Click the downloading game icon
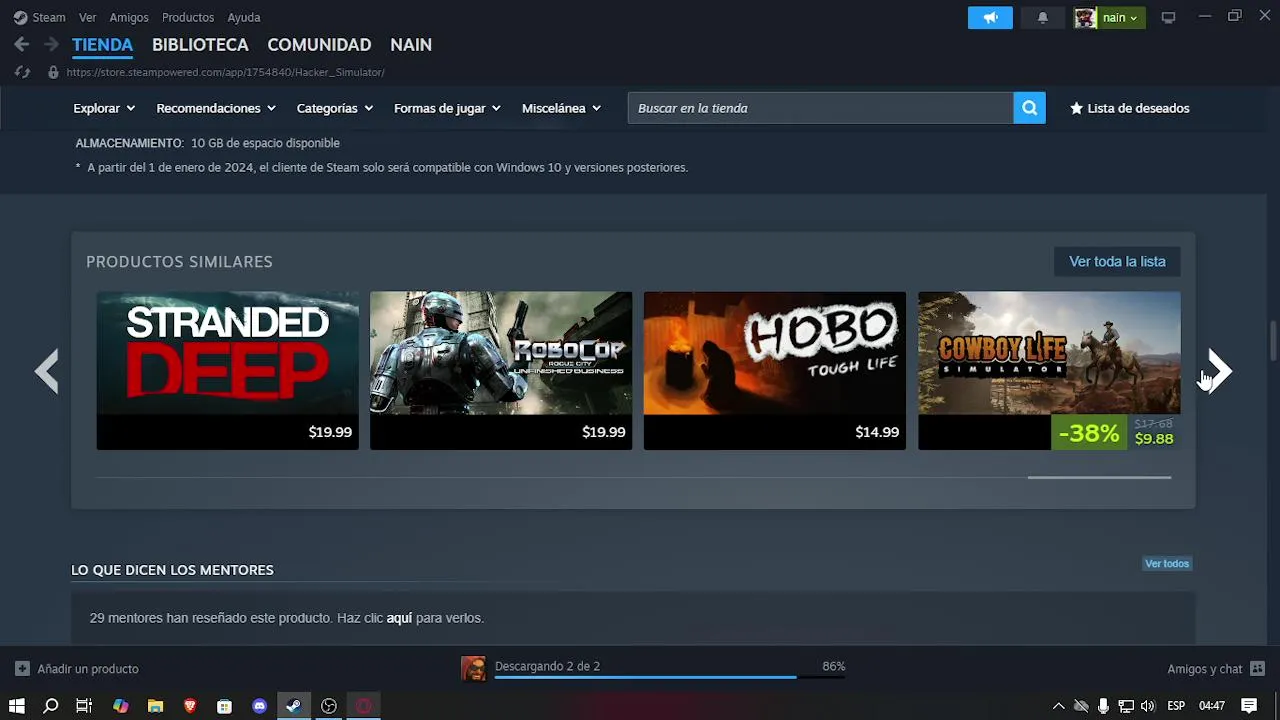1280x720 pixels. coord(473,668)
